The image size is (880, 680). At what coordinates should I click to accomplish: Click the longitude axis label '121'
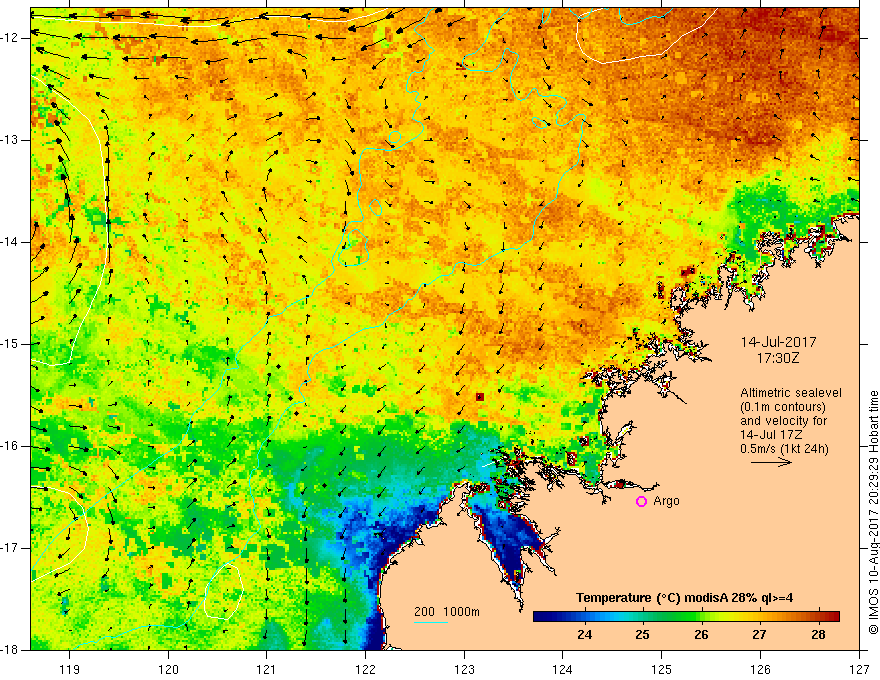point(267,669)
